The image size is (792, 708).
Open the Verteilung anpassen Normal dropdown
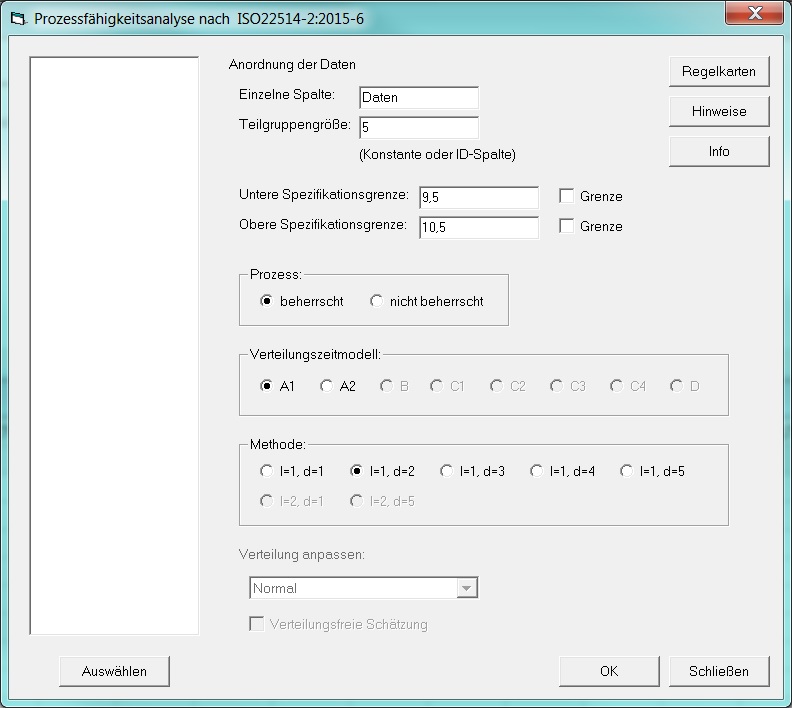(x=364, y=588)
